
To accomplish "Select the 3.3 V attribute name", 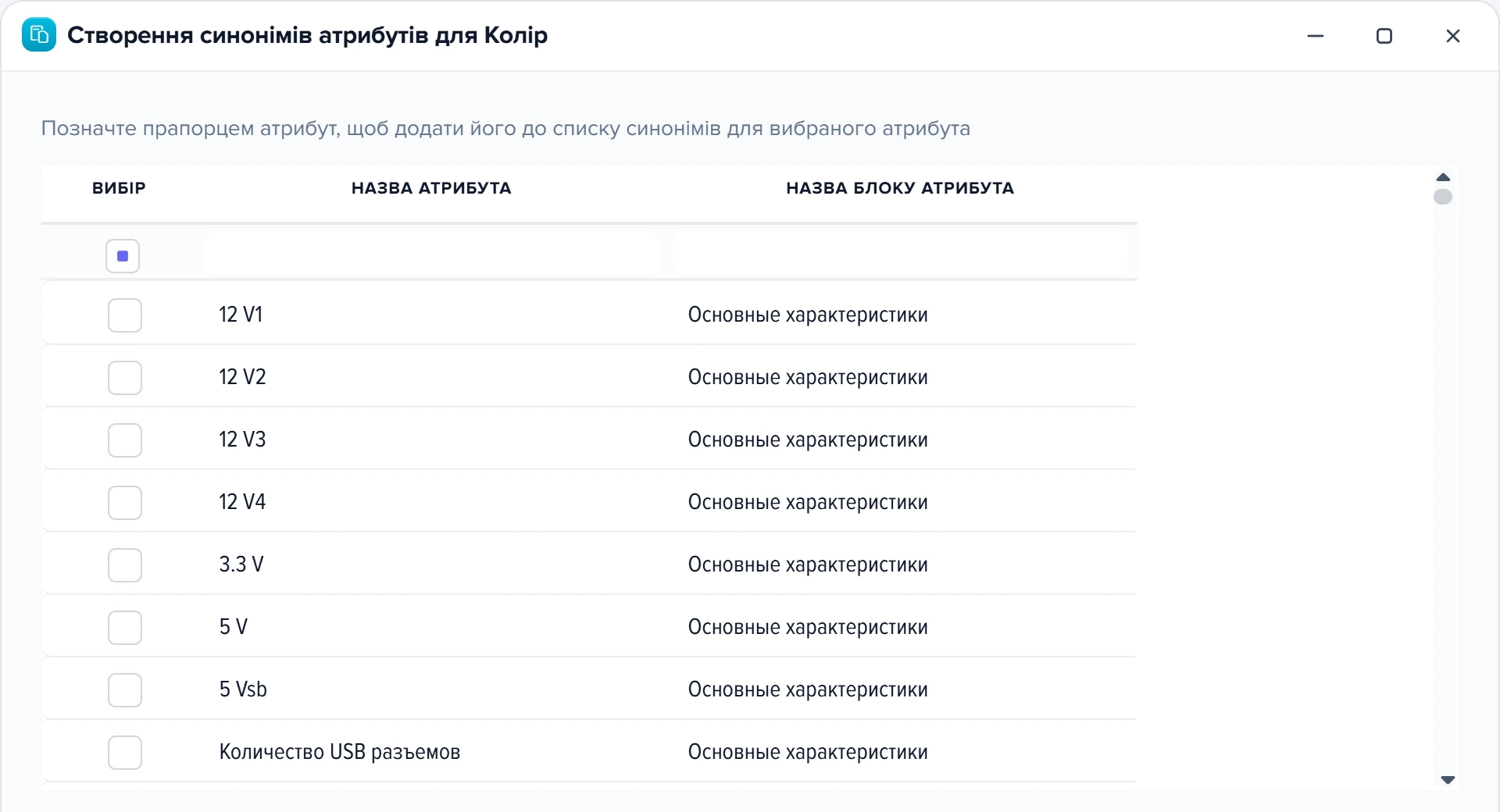I will pyautogui.click(x=241, y=564).
